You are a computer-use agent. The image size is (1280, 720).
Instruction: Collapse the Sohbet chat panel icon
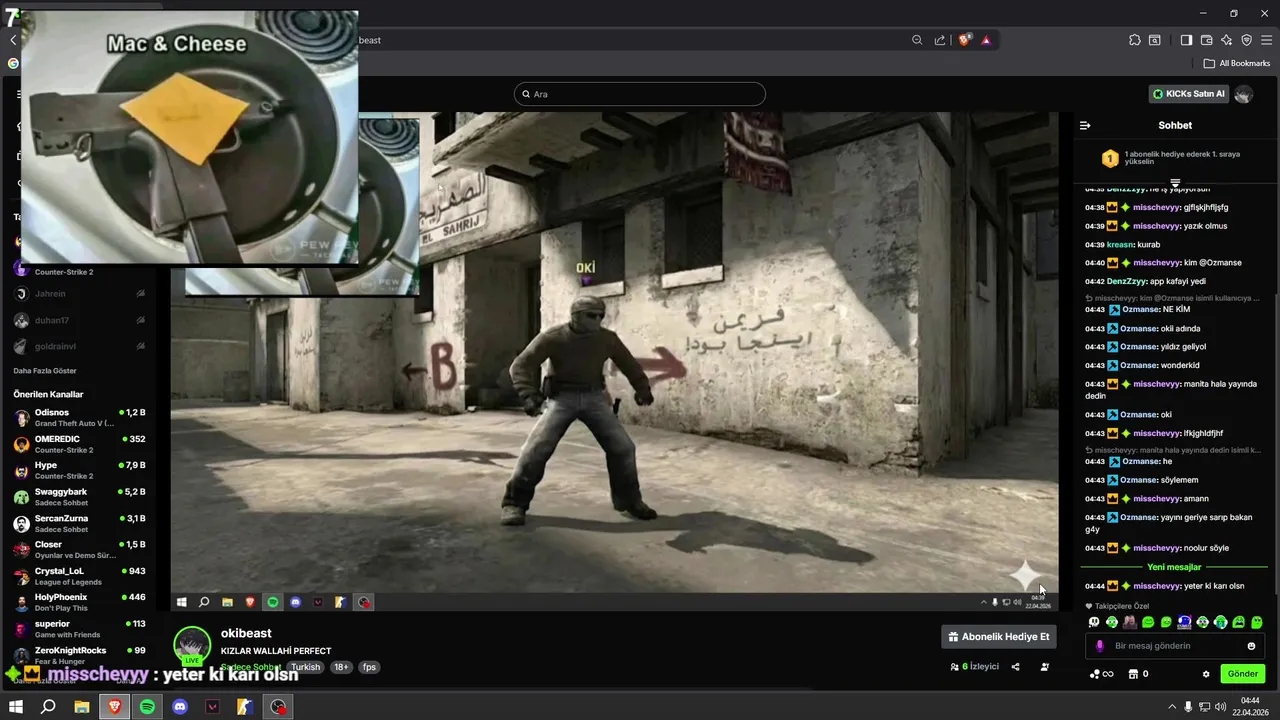pyautogui.click(x=1085, y=125)
